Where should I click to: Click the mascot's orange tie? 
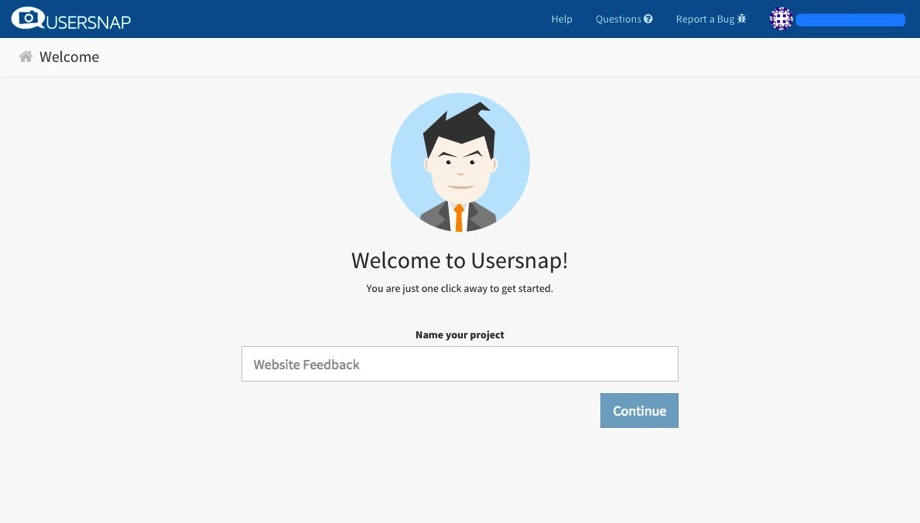459,216
